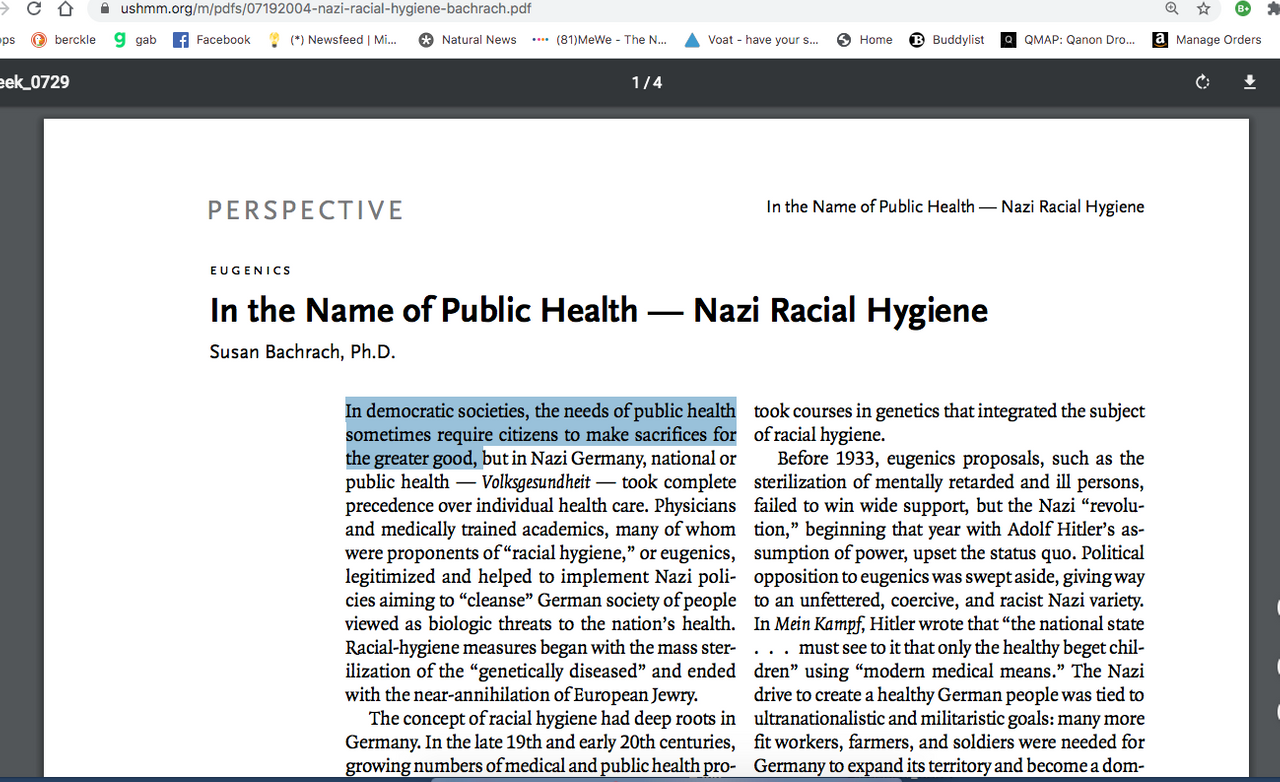Open the Voat bookmark
The image size is (1280, 782).
coord(752,40)
